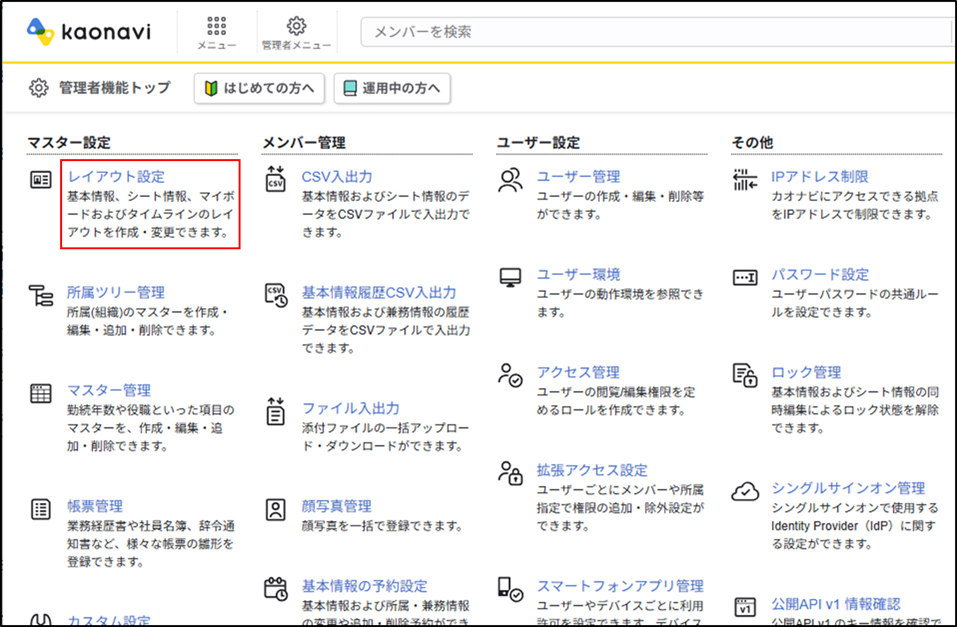957x627 pixels.
Task: Click the 拡張アクセス設定 person-lock icon
Action: click(x=510, y=473)
